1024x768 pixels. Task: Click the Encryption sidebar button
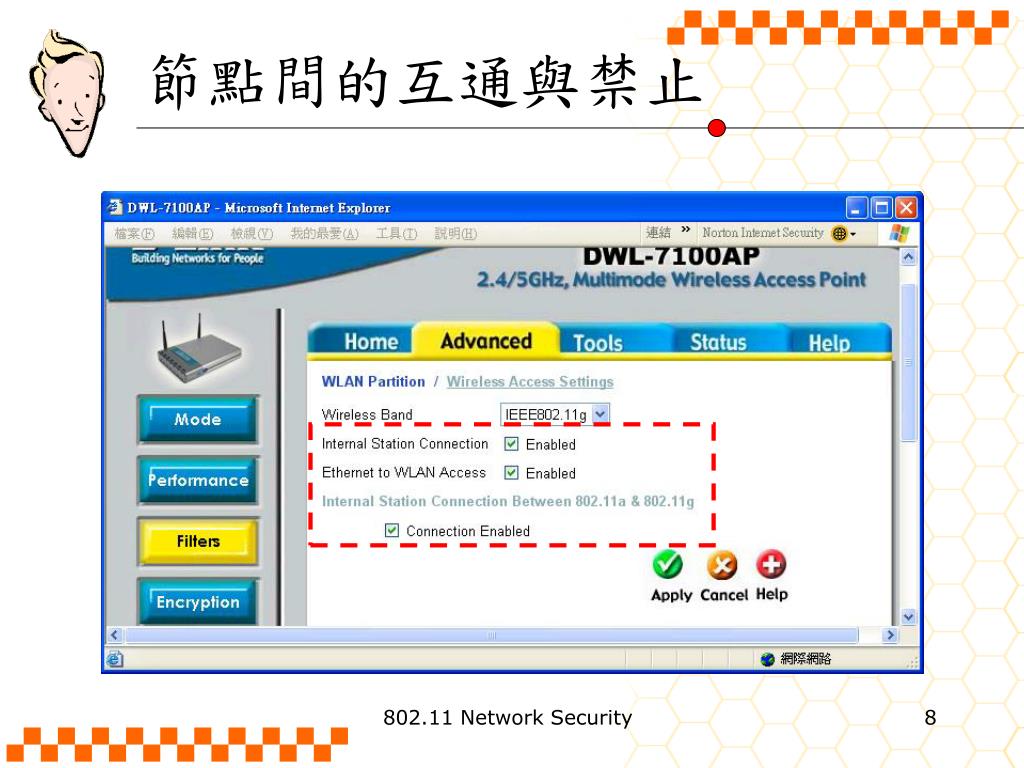(198, 601)
